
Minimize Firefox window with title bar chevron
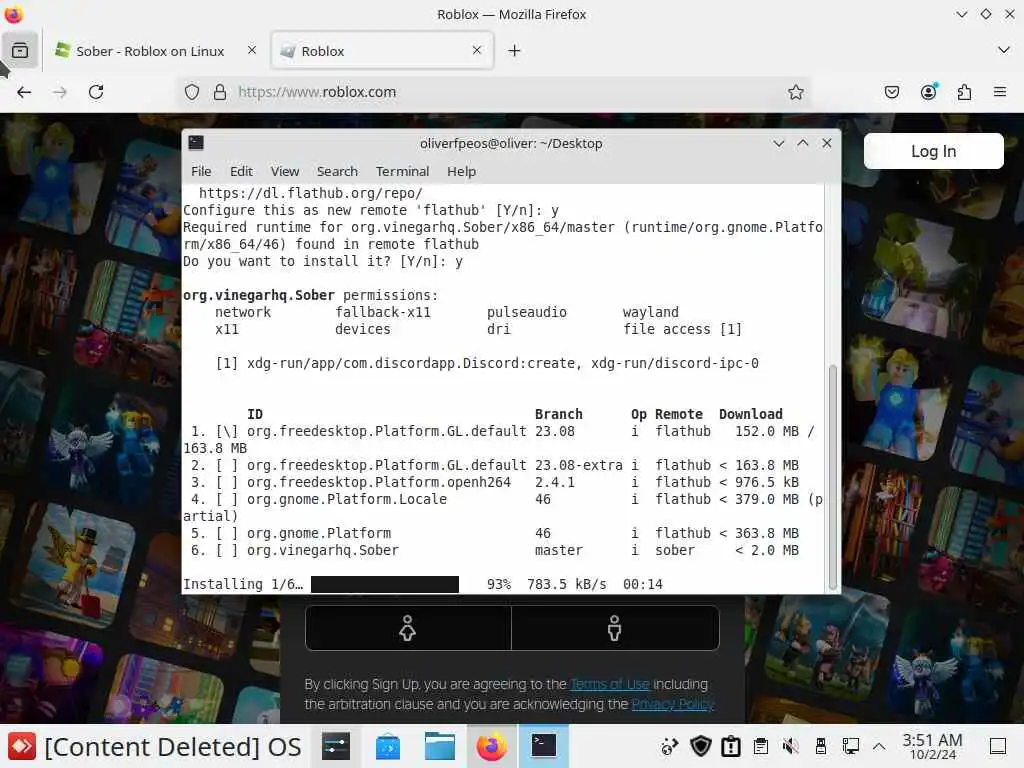(961, 14)
